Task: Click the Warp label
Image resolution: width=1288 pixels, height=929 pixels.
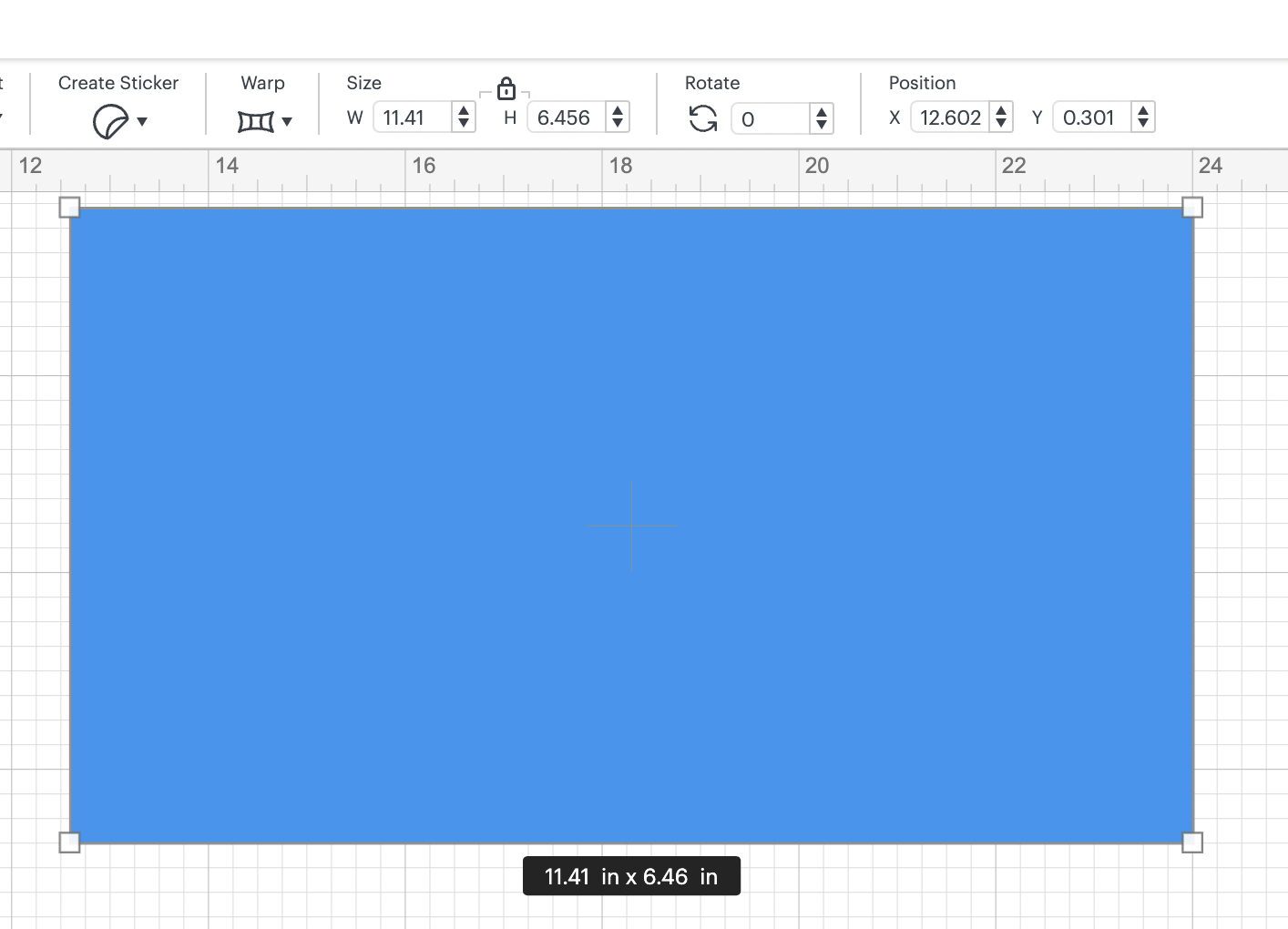Action: [262, 83]
